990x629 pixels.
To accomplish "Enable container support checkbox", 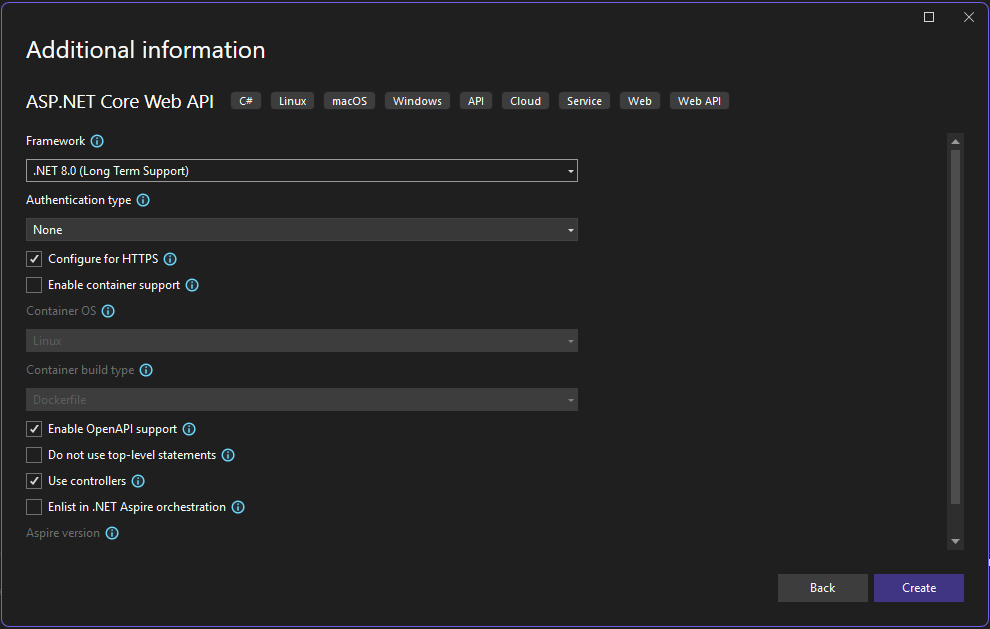I will (34, 285).
